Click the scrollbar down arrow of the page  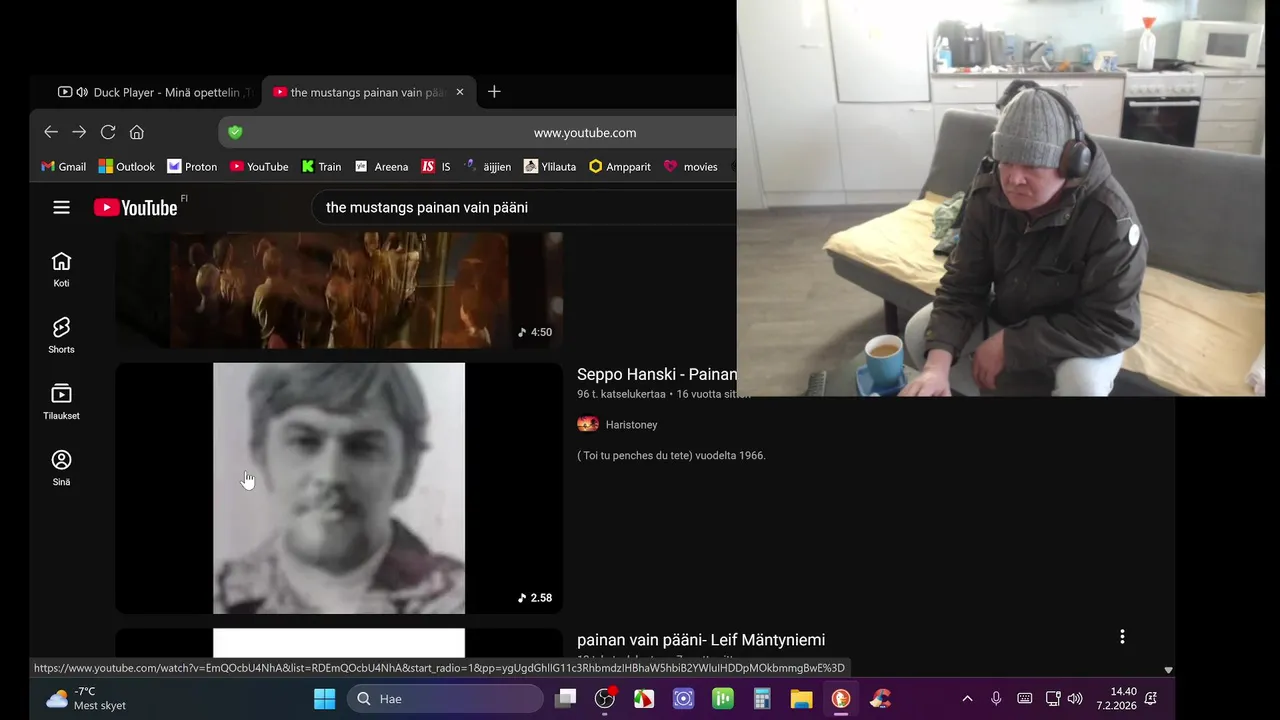point(1168,670)
